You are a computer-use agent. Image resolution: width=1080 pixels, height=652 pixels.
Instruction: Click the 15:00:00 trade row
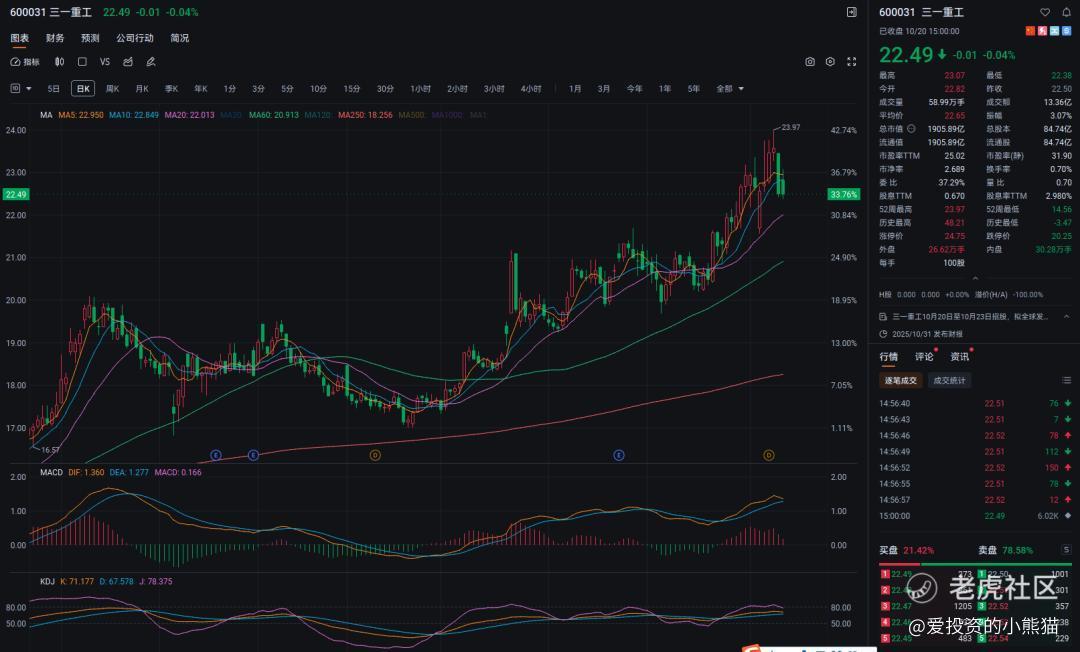pos(975,516)
